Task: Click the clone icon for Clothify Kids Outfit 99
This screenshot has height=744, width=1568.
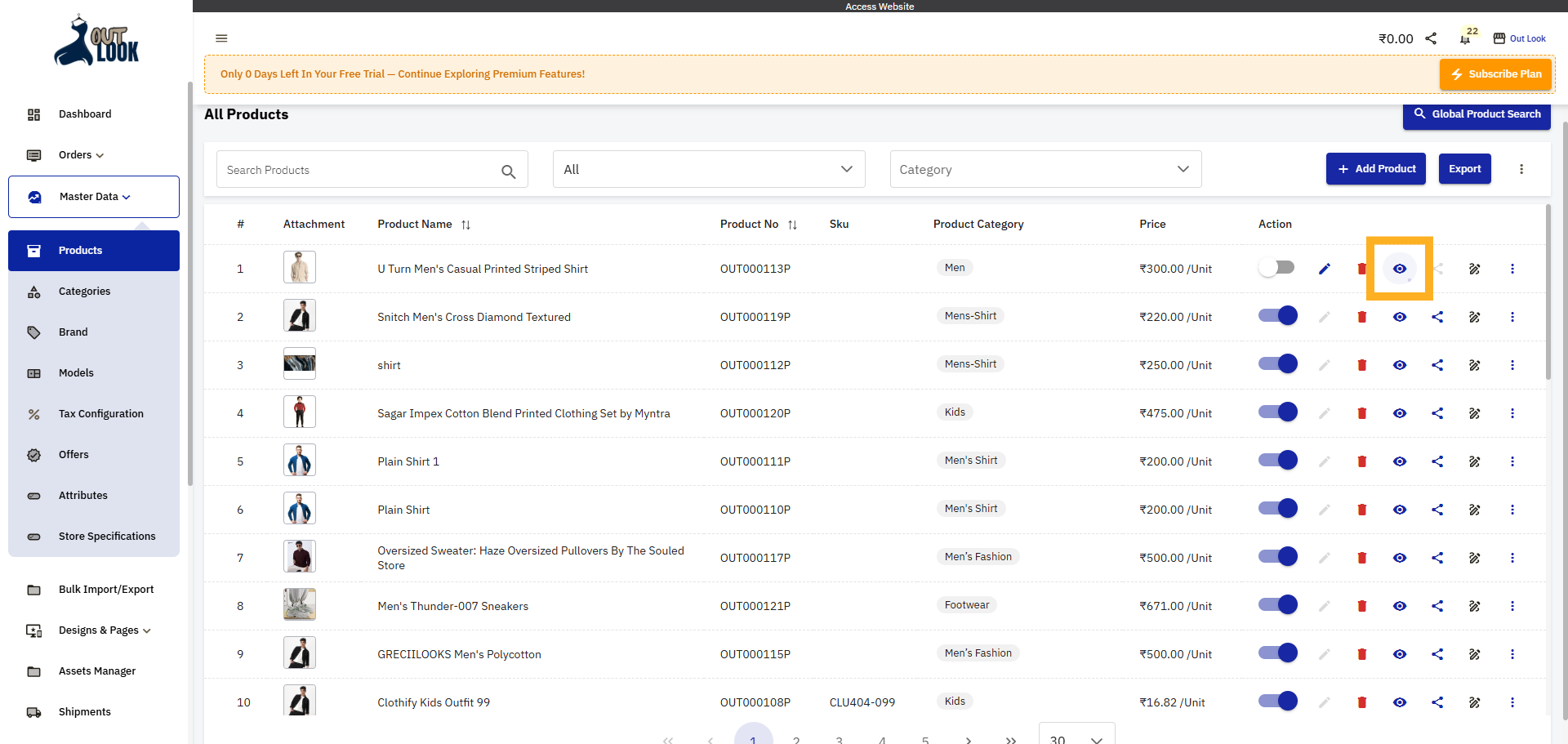Action: click(1475, 702)
